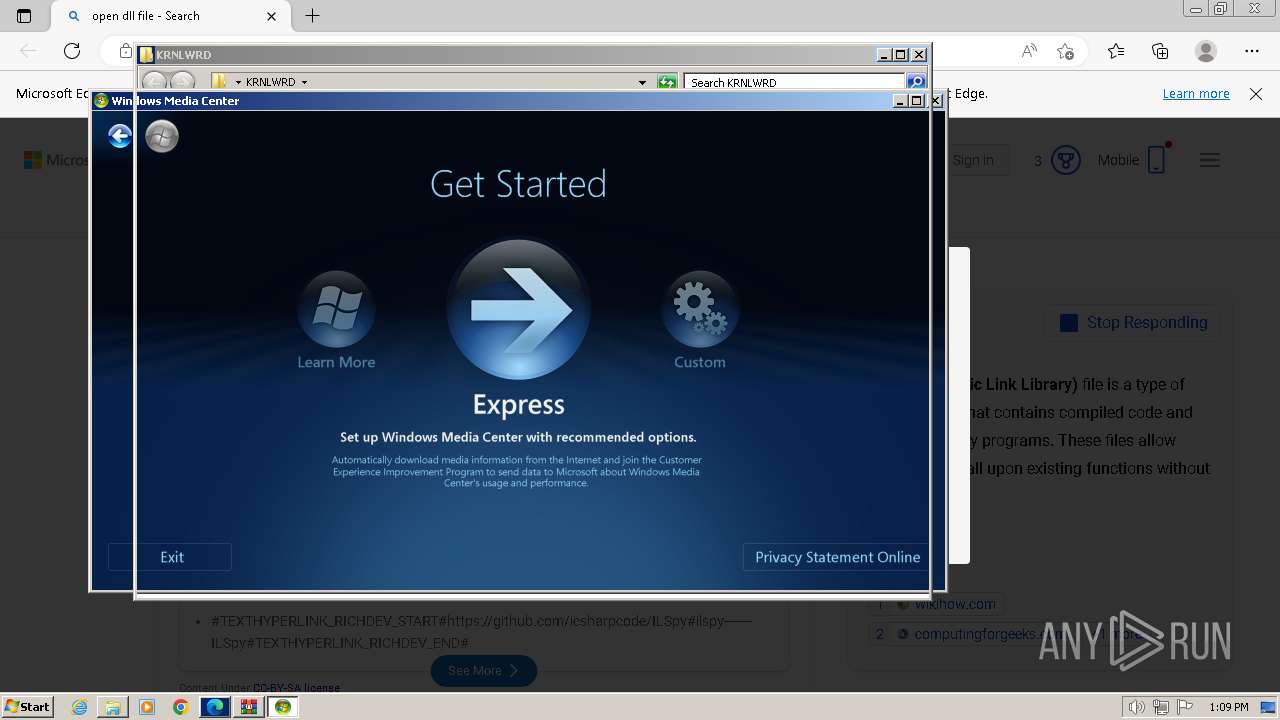This screenshot has height=720, width=1280.
Task: Open the Bing rewards medal icon
Action: click(x=1066, y=160)
